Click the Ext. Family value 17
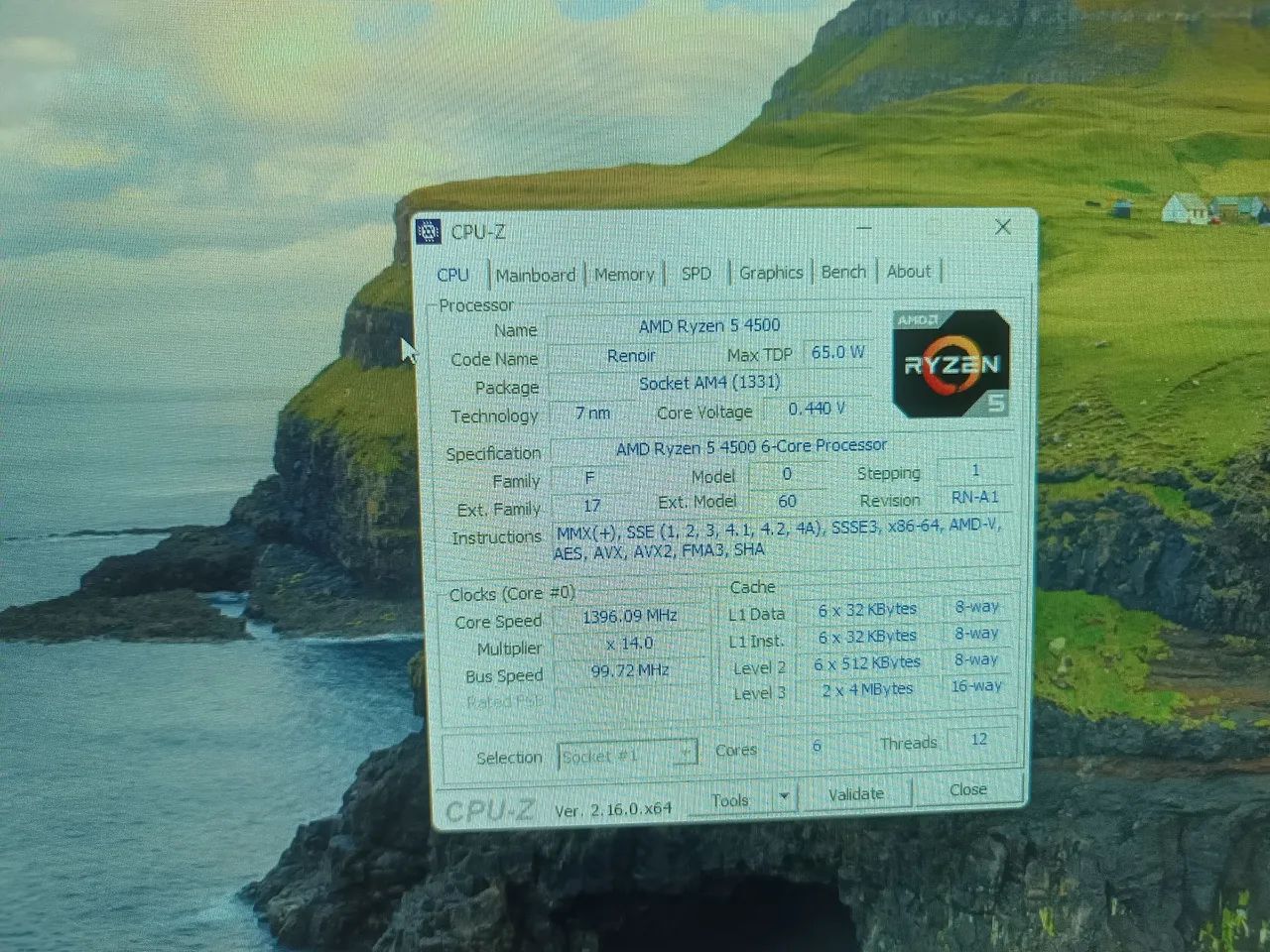The height and width of the screenshot is (952, 1270). (592, 506)
